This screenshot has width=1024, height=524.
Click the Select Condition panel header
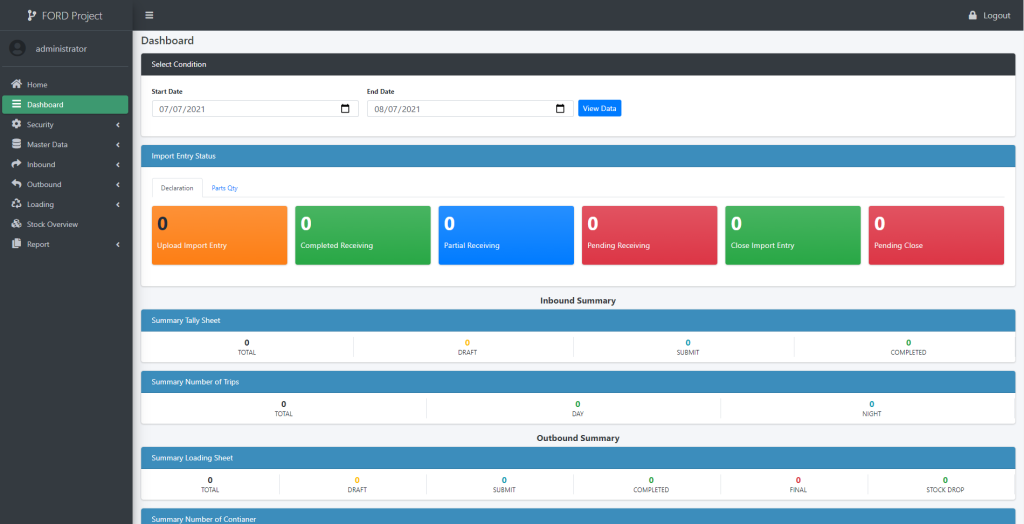578,64
